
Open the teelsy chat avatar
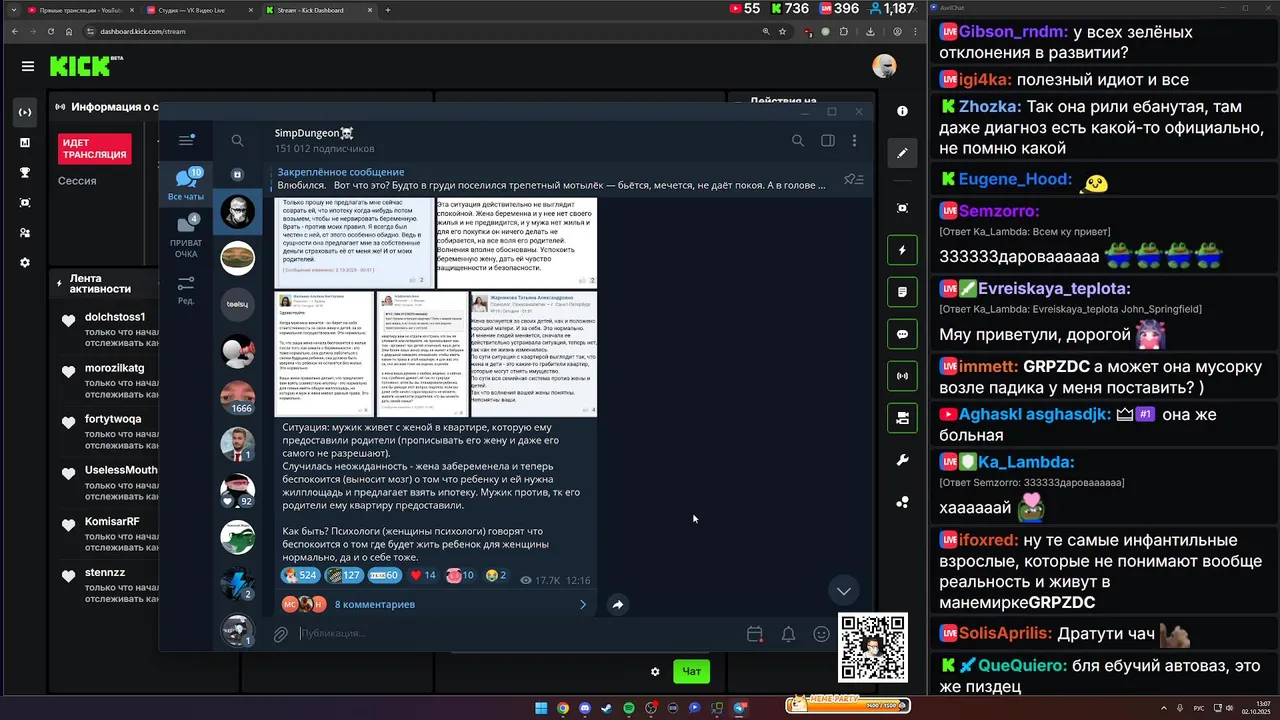pyautogui.click(x=238, y=304)
